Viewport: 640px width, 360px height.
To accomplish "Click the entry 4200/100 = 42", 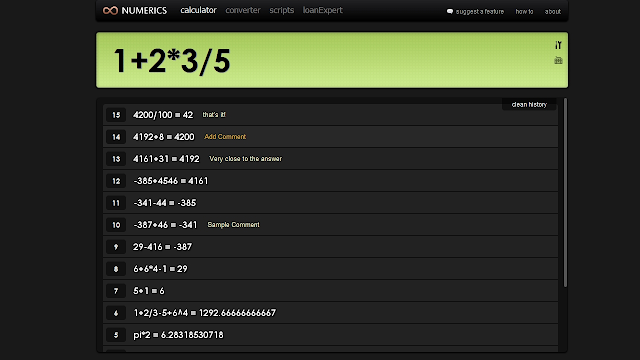I will 163,115.
